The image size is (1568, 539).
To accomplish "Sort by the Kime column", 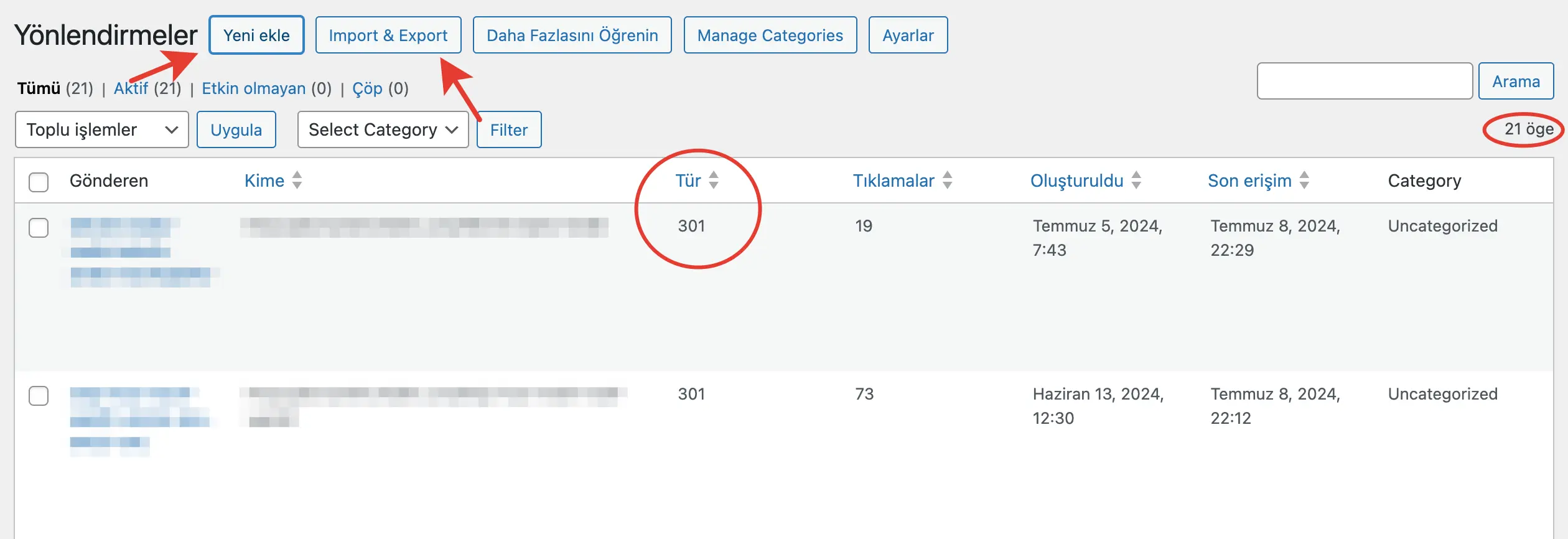I will point(264,180).
